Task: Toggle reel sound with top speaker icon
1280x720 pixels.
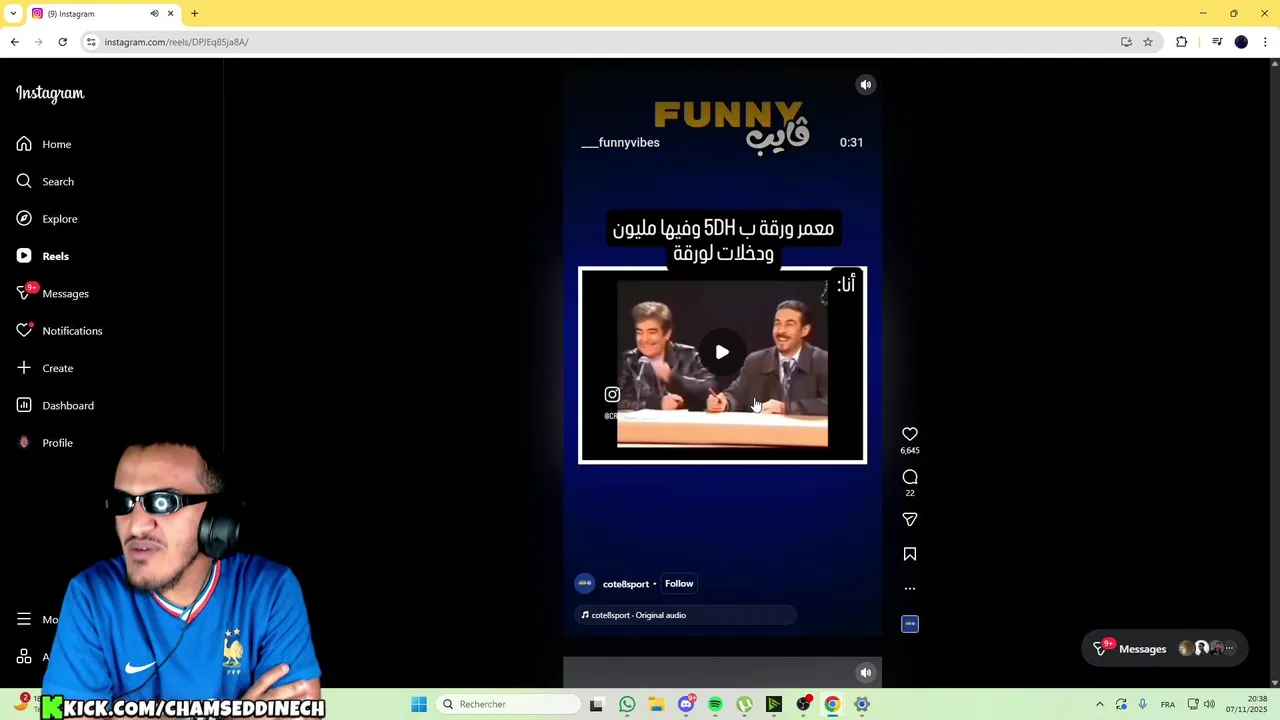Action: 866,85
